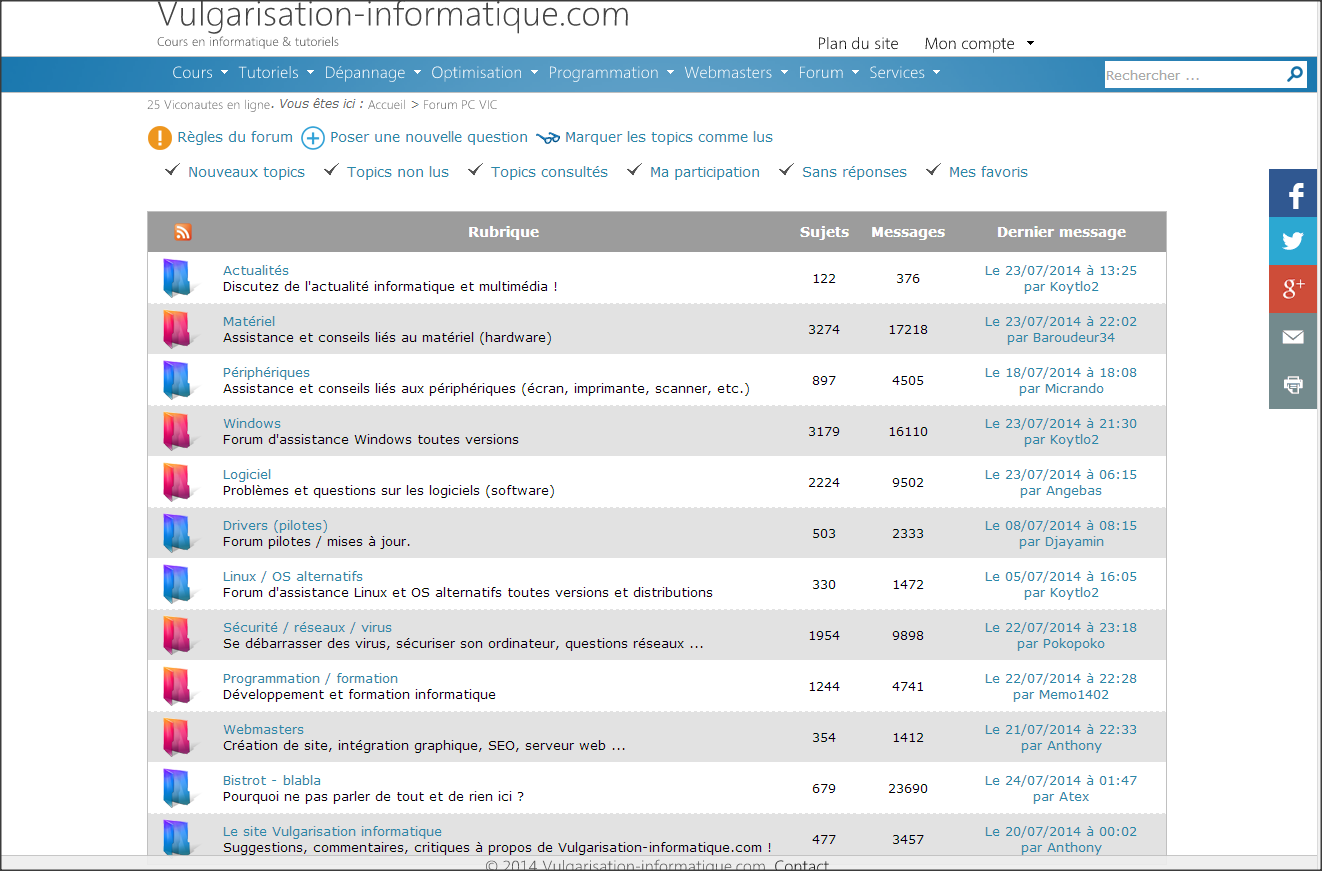Image resolution: width=1322 pixels, height=871 pixels.
Task: Click the plus circle new question icon
Action: tap(313, 138)
